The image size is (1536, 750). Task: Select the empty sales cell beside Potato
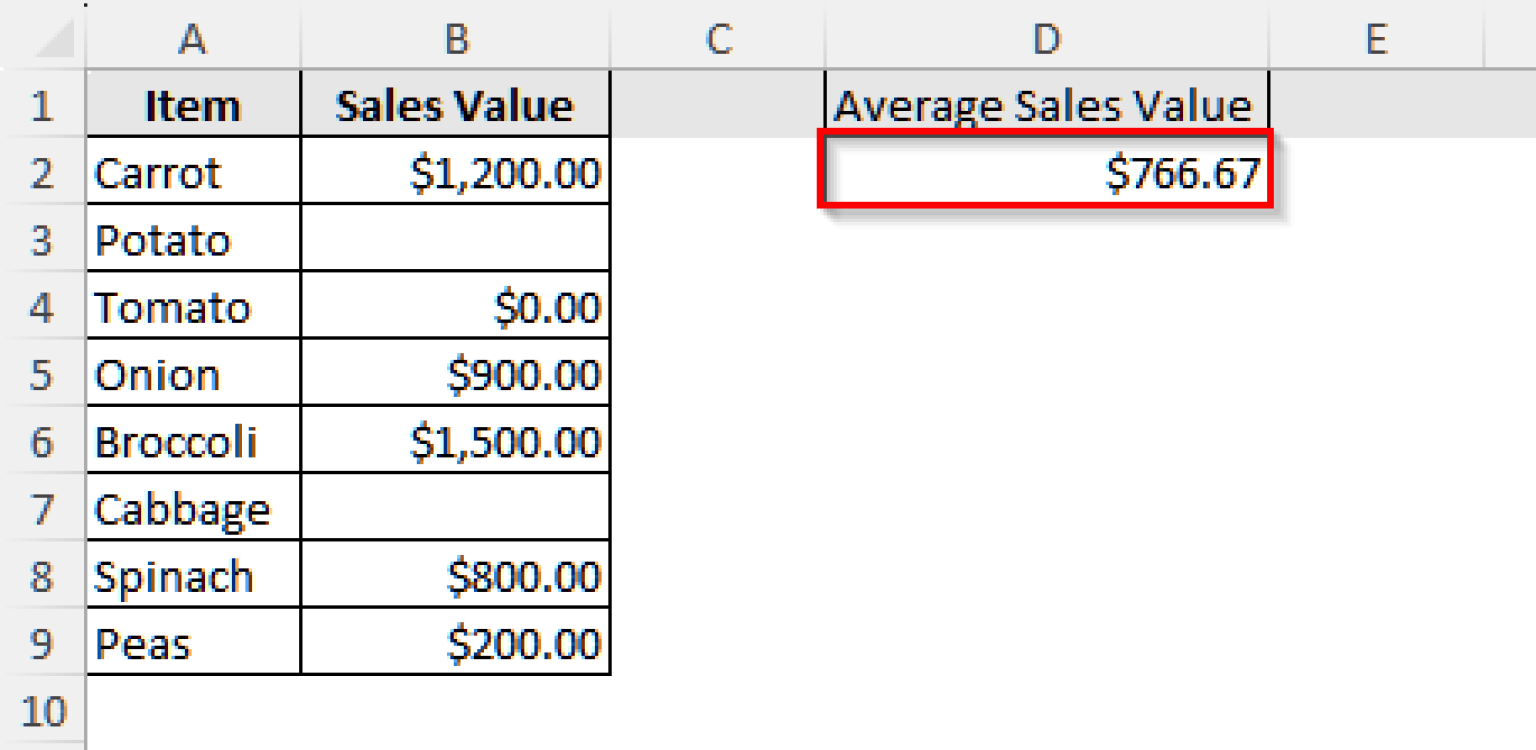click(x=456, y=240)
